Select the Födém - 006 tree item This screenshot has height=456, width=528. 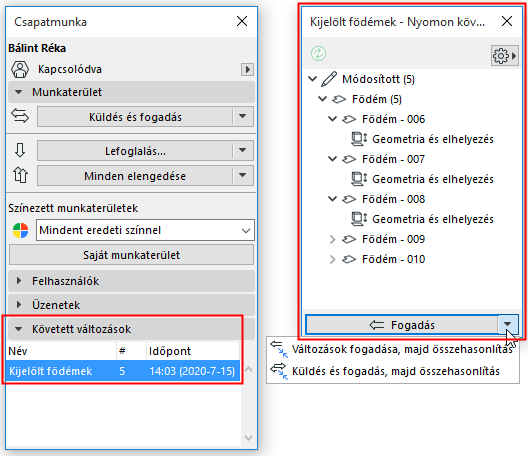[x=393, y=119]
